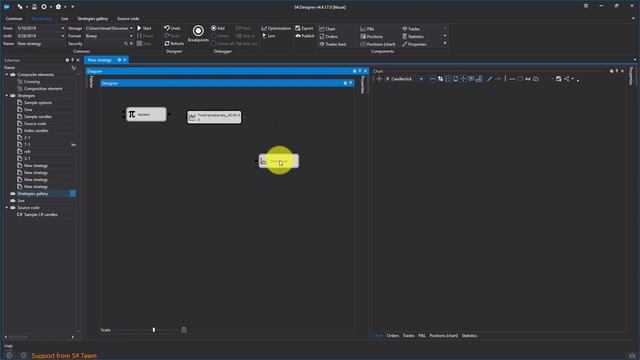Open the Trades feed component
640x360 pixels.
(x=333, y=44)
